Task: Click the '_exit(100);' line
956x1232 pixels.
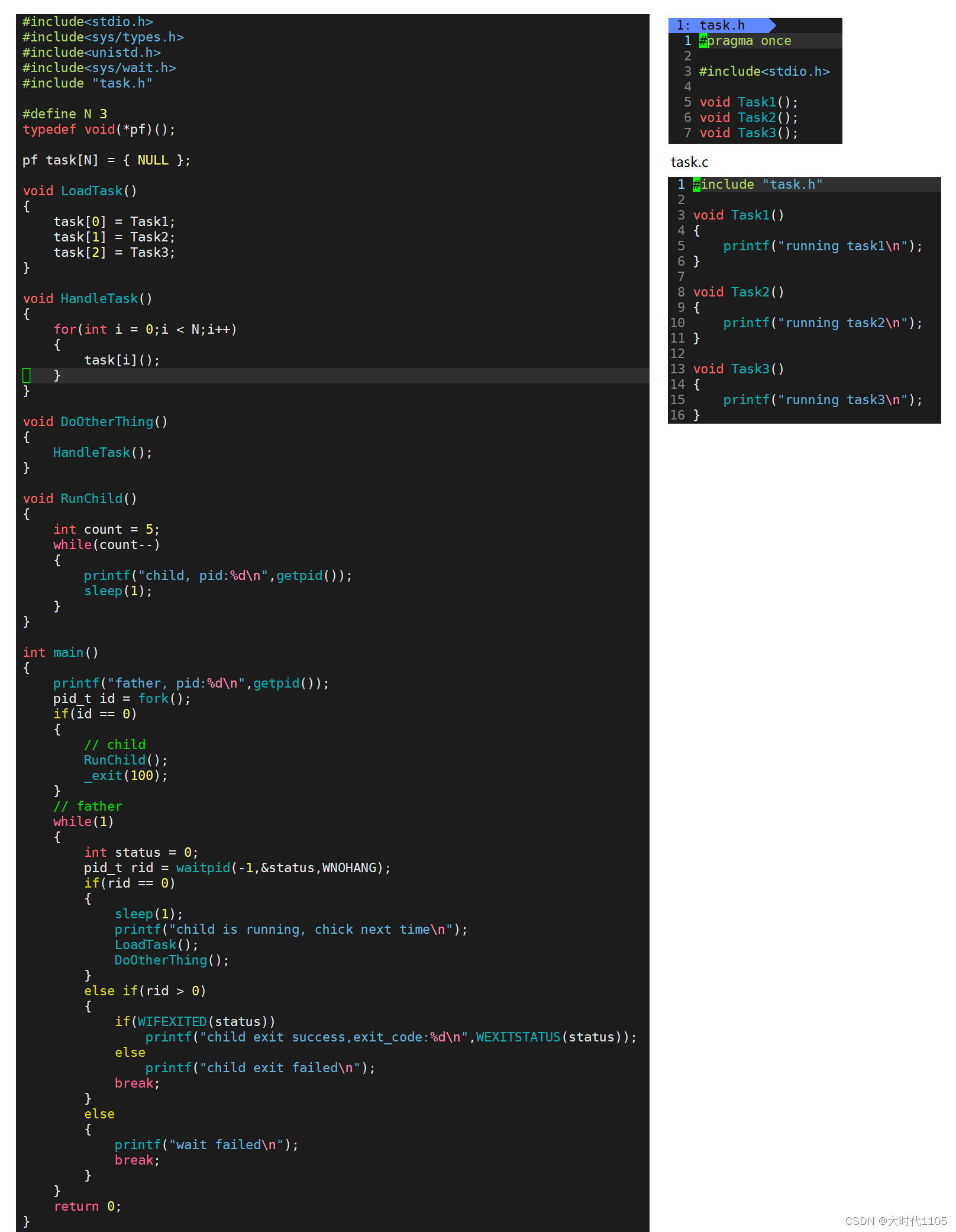Action: 125,776
